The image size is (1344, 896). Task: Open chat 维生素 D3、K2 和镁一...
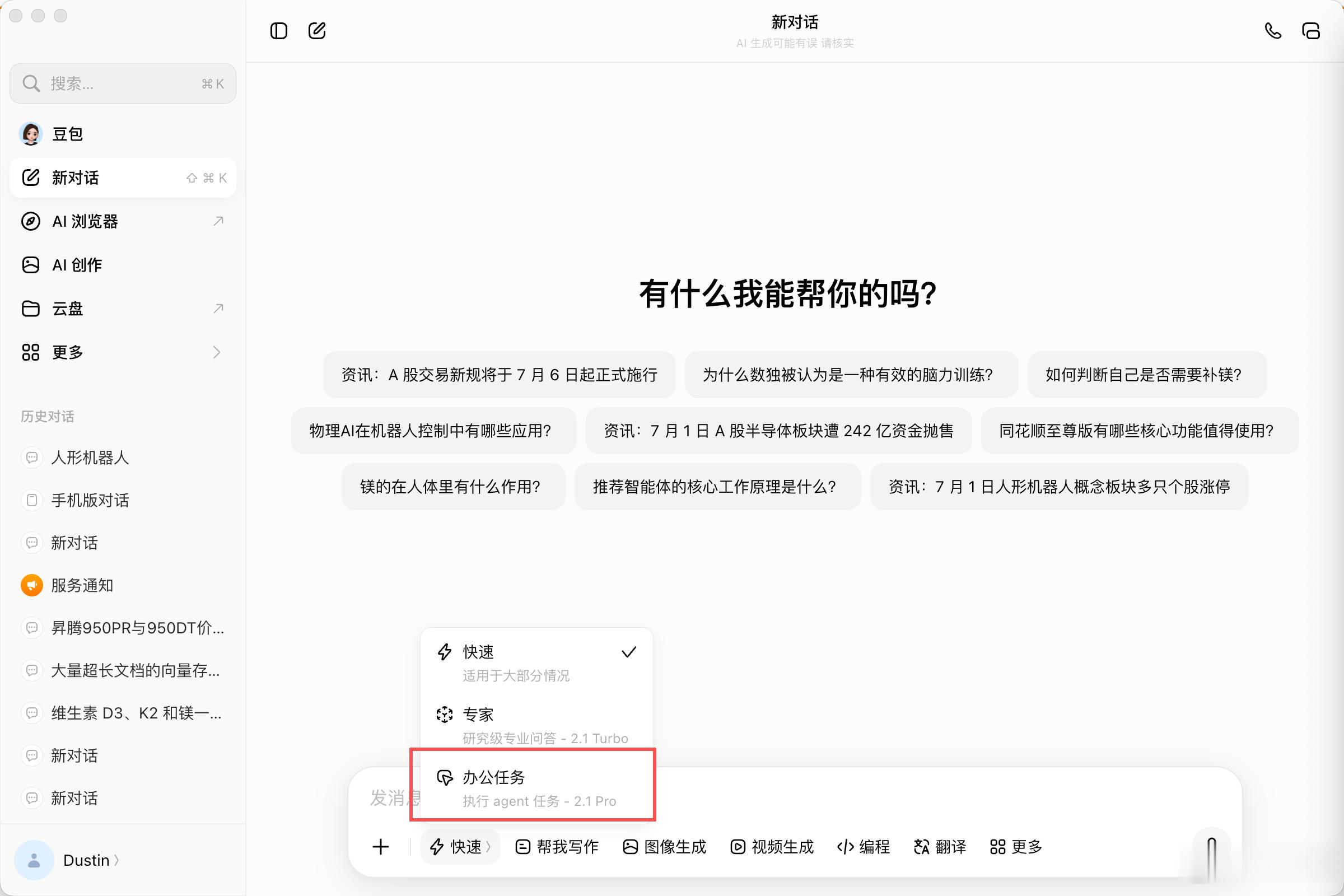[123, 713]
